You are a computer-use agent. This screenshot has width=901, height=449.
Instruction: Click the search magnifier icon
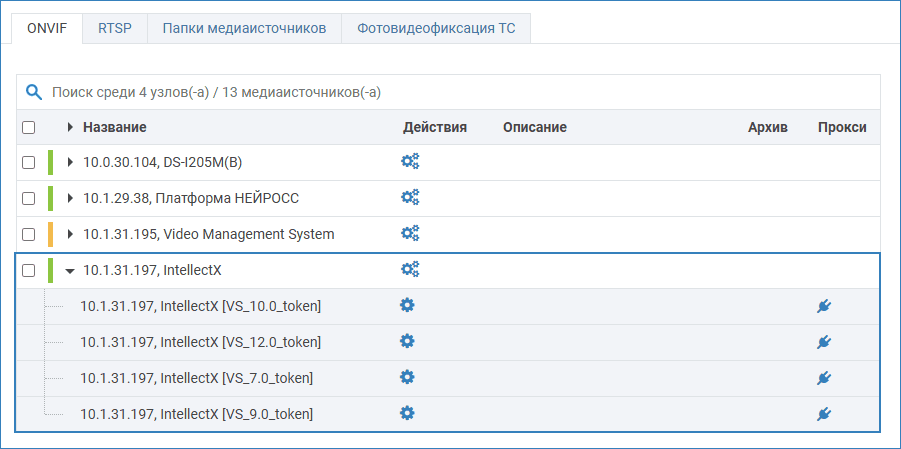coord(34,92)
